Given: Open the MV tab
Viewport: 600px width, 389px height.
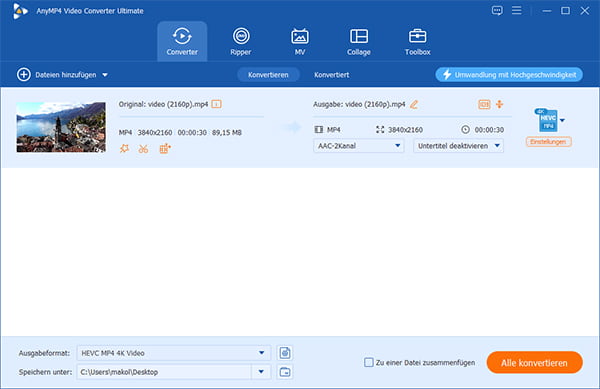Looking at the screenshot, I should tap(300, 41).
